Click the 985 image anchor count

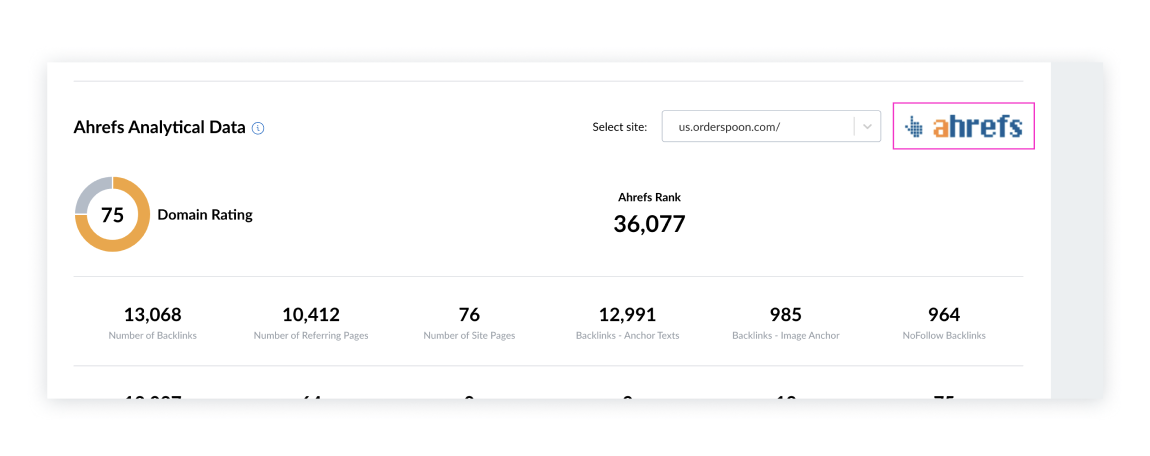785,315
